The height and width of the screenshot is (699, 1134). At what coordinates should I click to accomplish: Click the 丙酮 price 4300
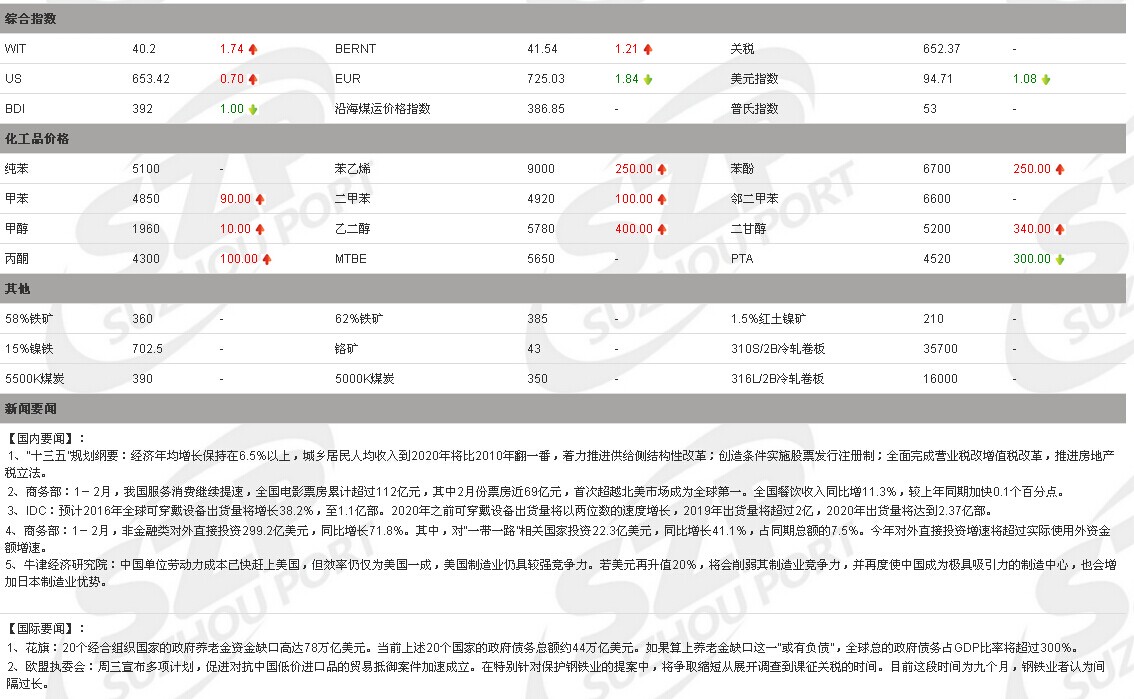tap(146, 259)
